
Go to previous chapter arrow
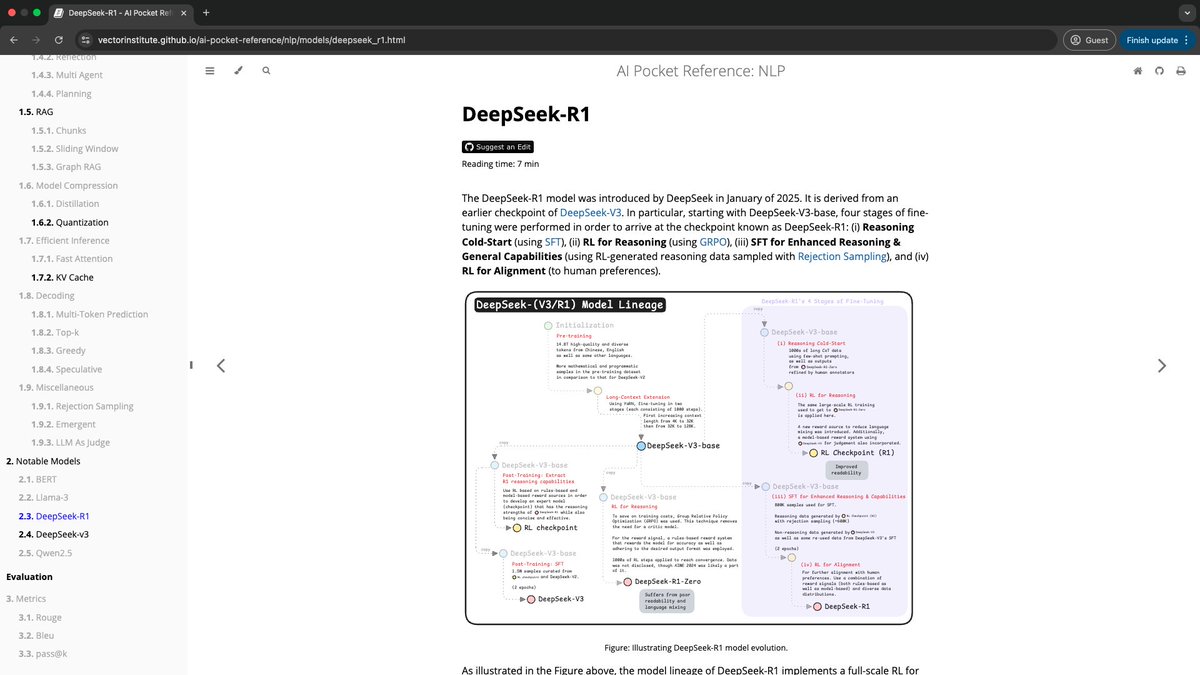221,365
